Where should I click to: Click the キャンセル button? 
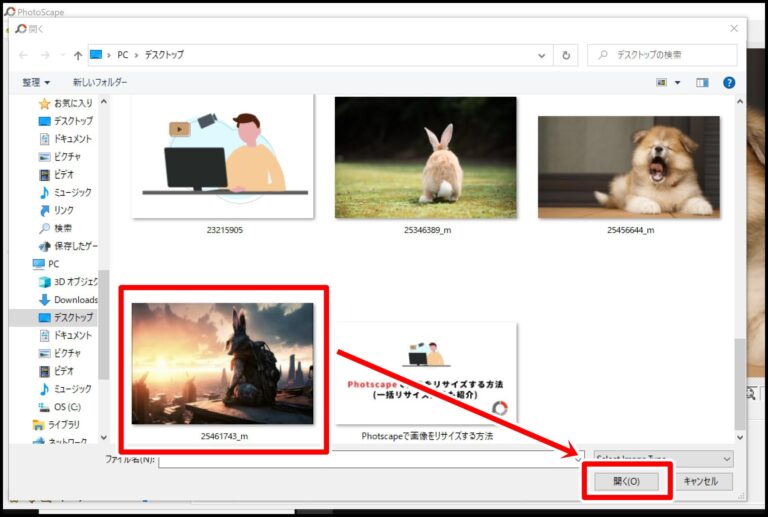(701, 481)
